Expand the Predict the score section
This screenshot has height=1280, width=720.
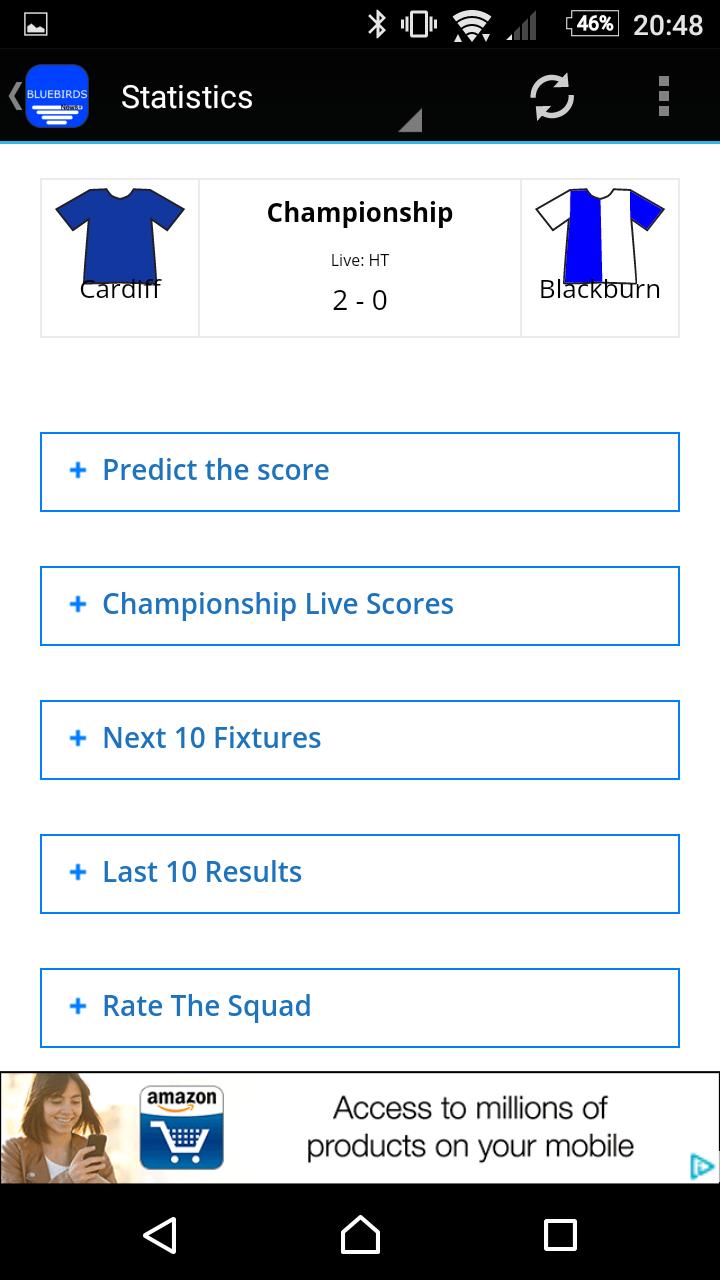[x=360, y=471]
